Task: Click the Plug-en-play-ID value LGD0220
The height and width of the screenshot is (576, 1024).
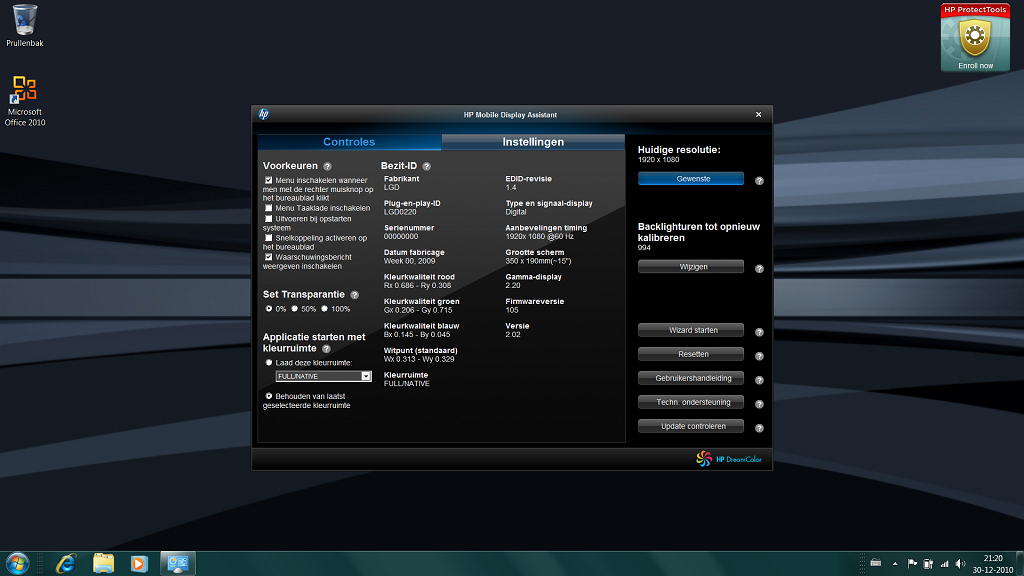Action: click(x=400, y=212)
